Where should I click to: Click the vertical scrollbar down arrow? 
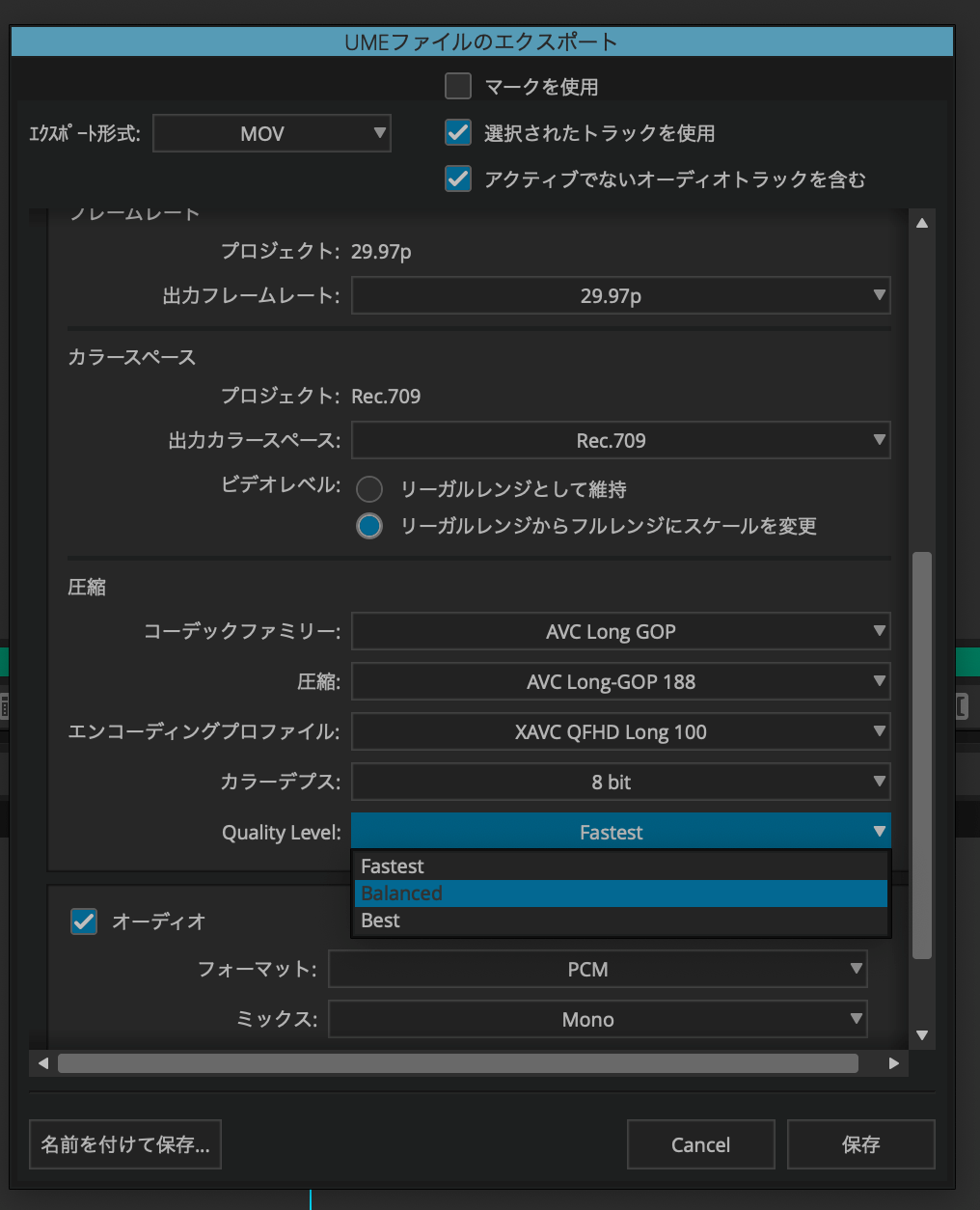click(x=922, y=1035)
